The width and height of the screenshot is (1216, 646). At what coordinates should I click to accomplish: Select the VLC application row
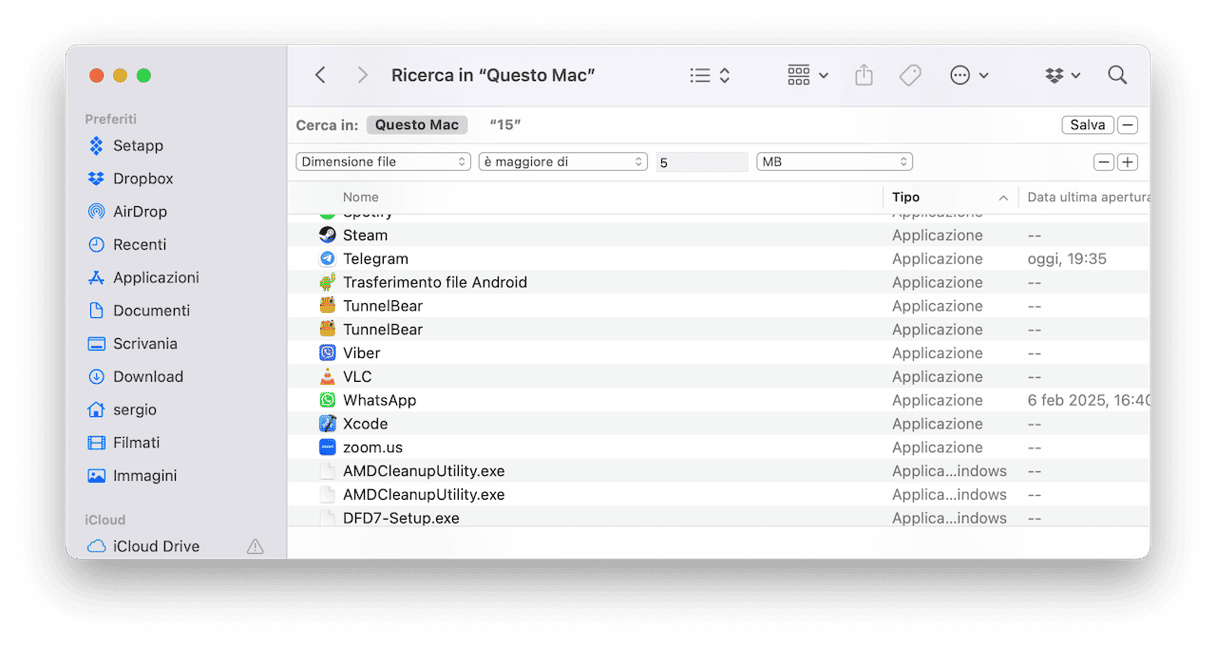718,377
